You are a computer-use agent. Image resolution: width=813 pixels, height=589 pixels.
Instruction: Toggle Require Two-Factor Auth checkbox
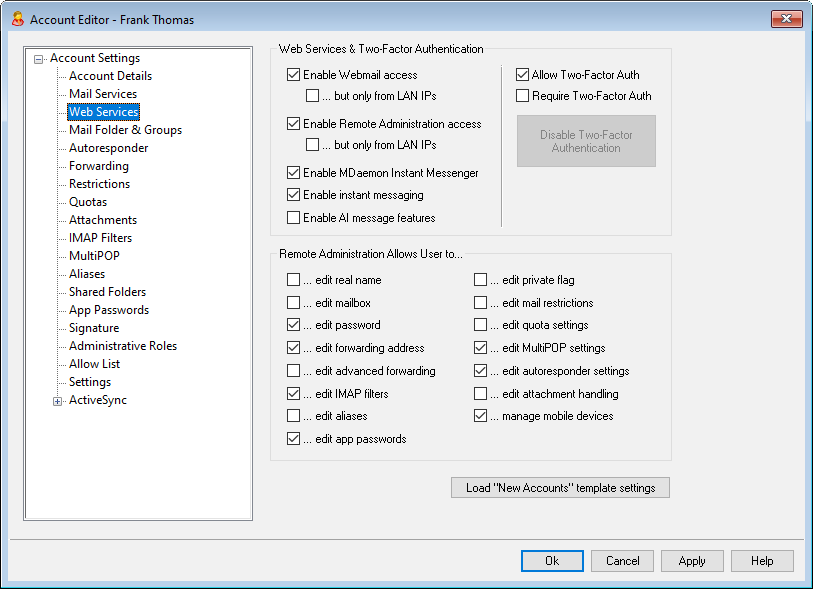coord(523,96)
